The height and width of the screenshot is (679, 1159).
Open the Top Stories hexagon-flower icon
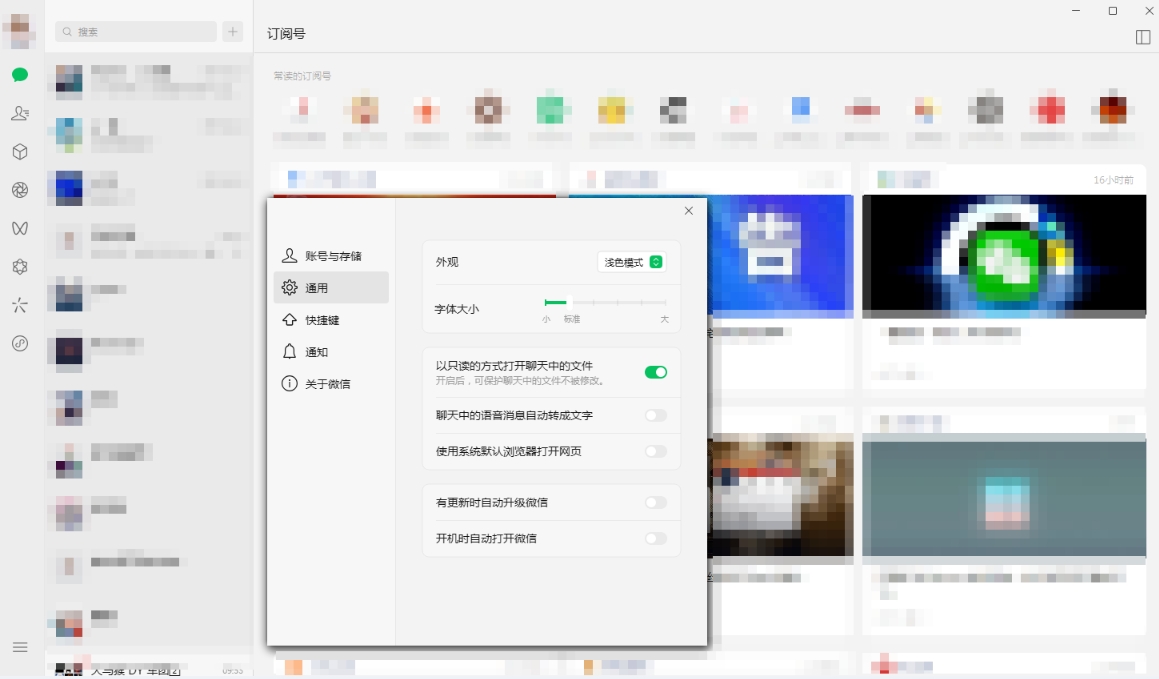pyautogui.click(x=20, y=267)
